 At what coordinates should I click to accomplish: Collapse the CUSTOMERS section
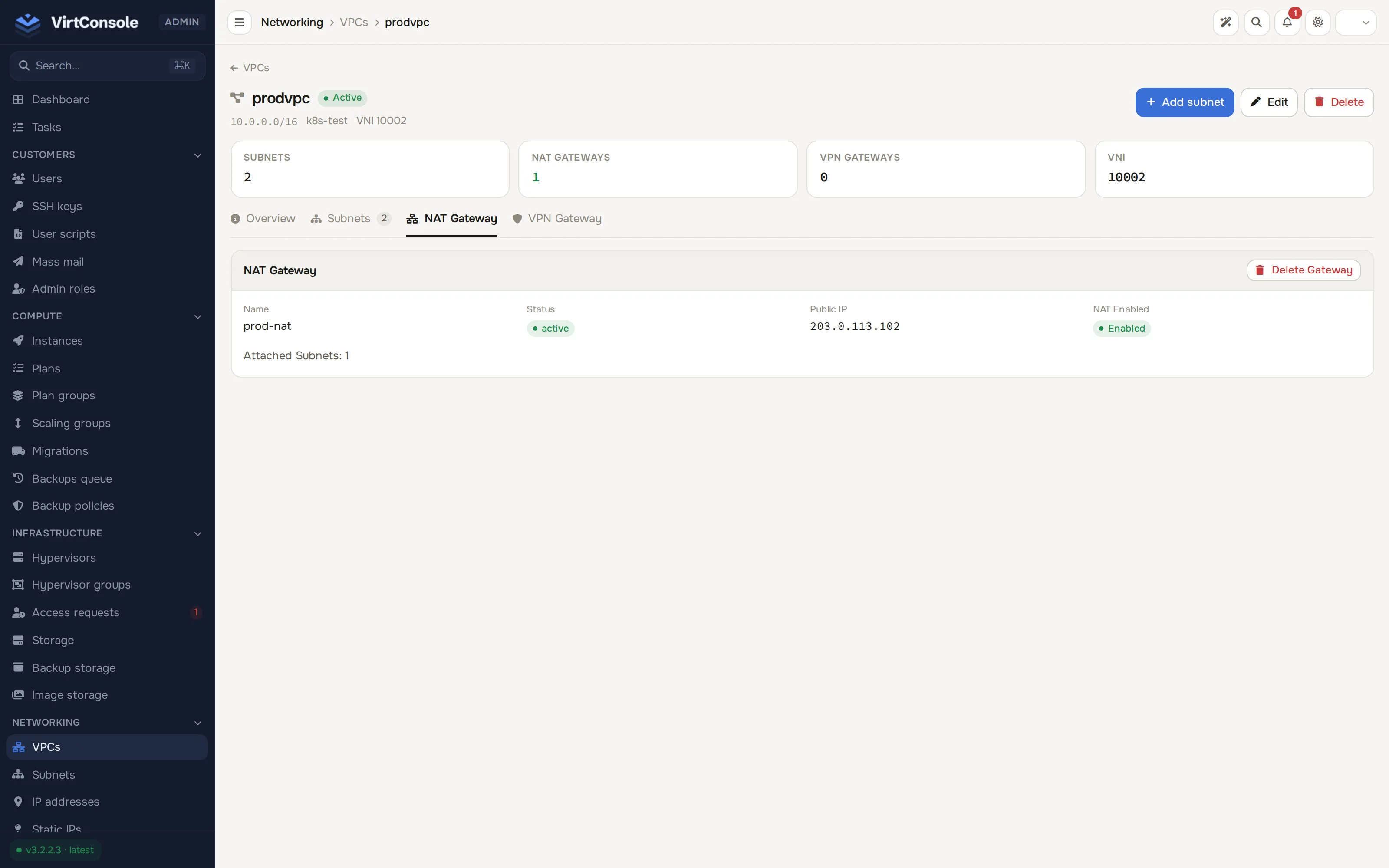pyautogui.click(x=198, y=155)
